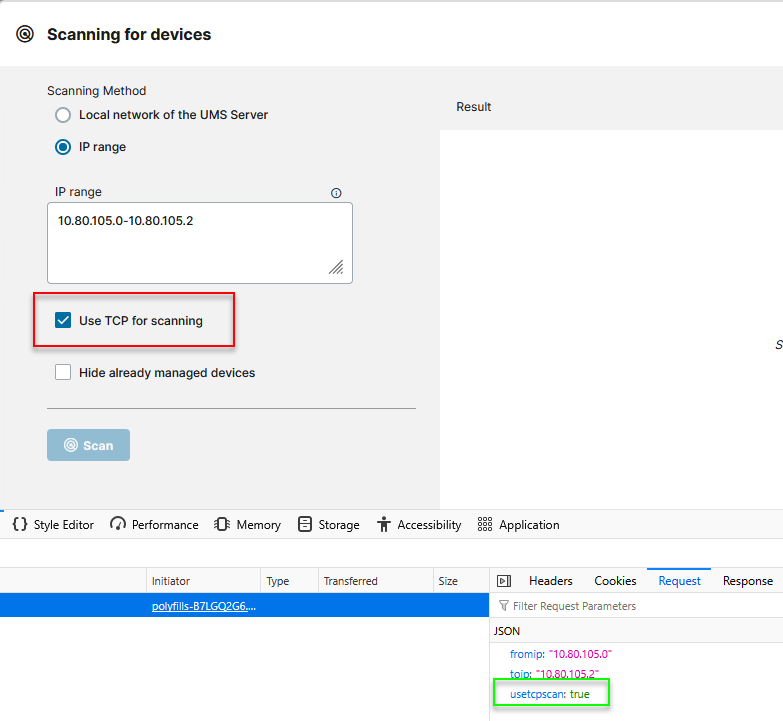The width and height of the screenshot is (783, 721).
Task: Click the Transferred column header
Action: pos(376,581)
